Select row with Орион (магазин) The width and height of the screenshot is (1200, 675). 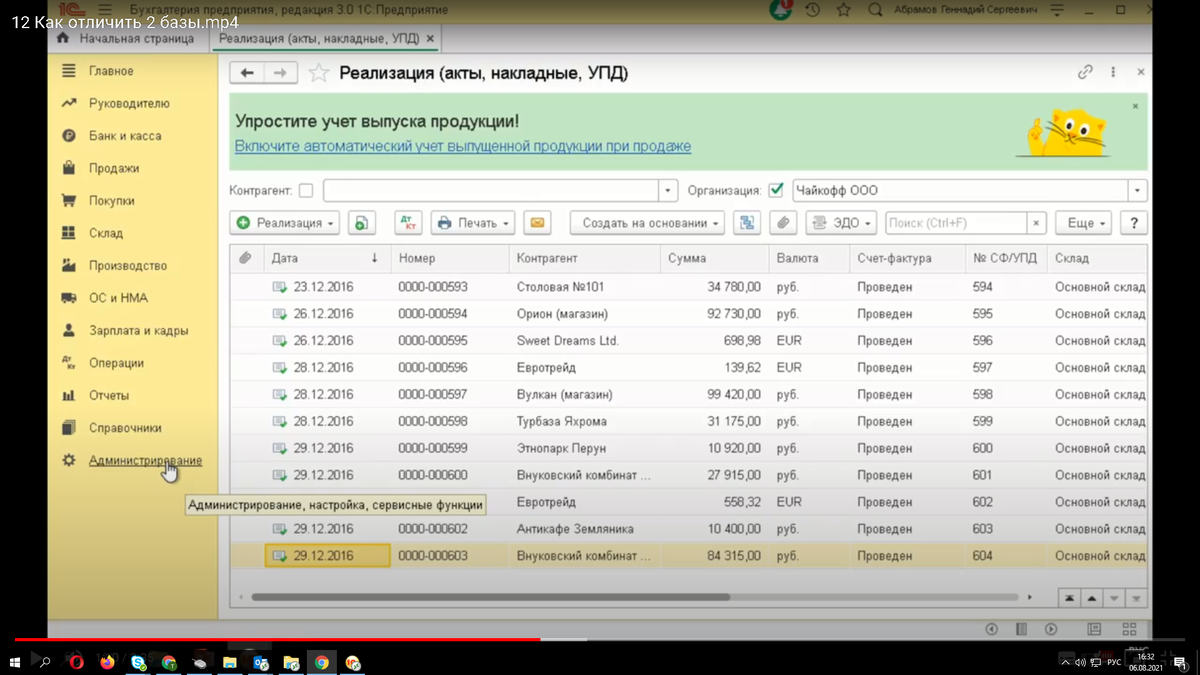[688, 314]
